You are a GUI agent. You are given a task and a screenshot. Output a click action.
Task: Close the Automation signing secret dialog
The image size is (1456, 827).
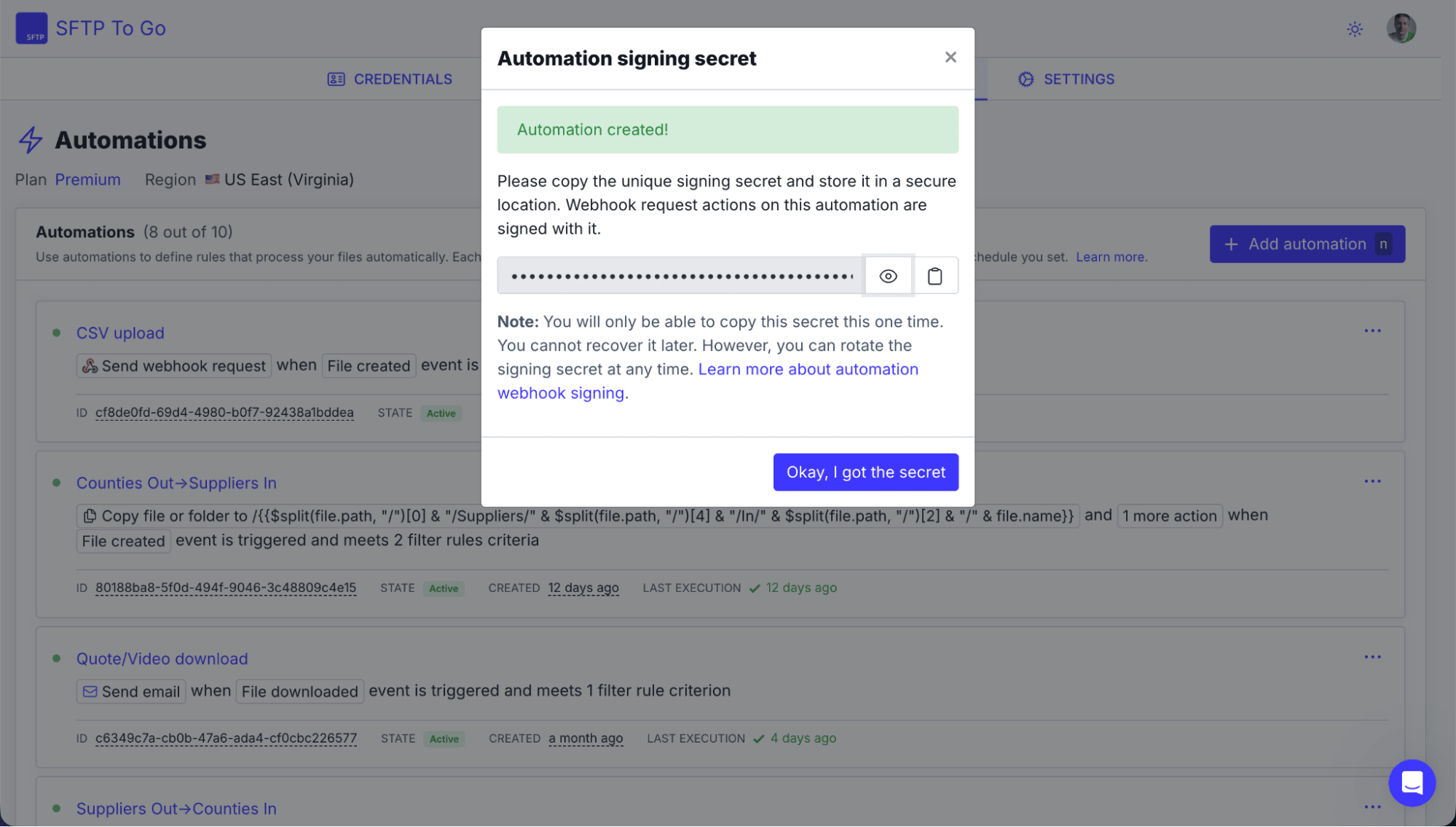click(951, 57)
